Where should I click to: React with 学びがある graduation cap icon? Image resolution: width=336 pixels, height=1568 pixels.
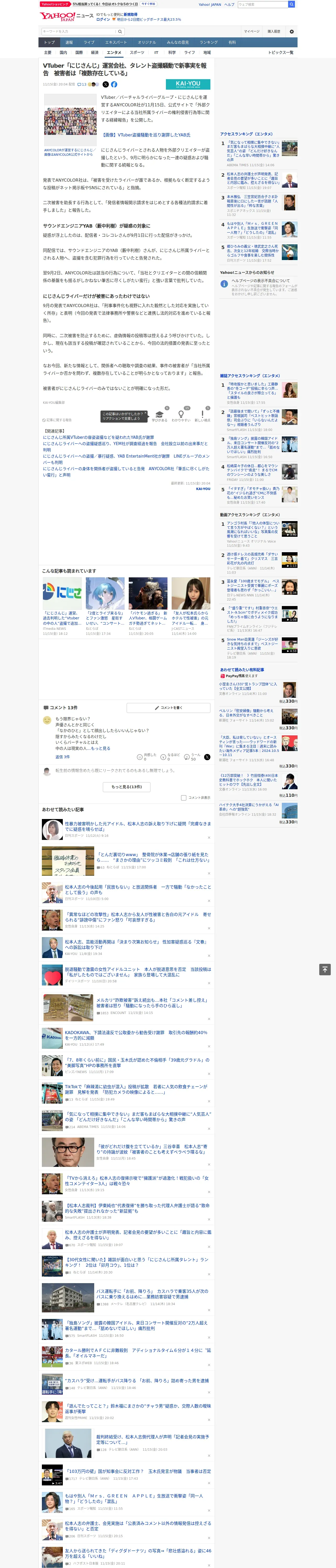(160, 414)
